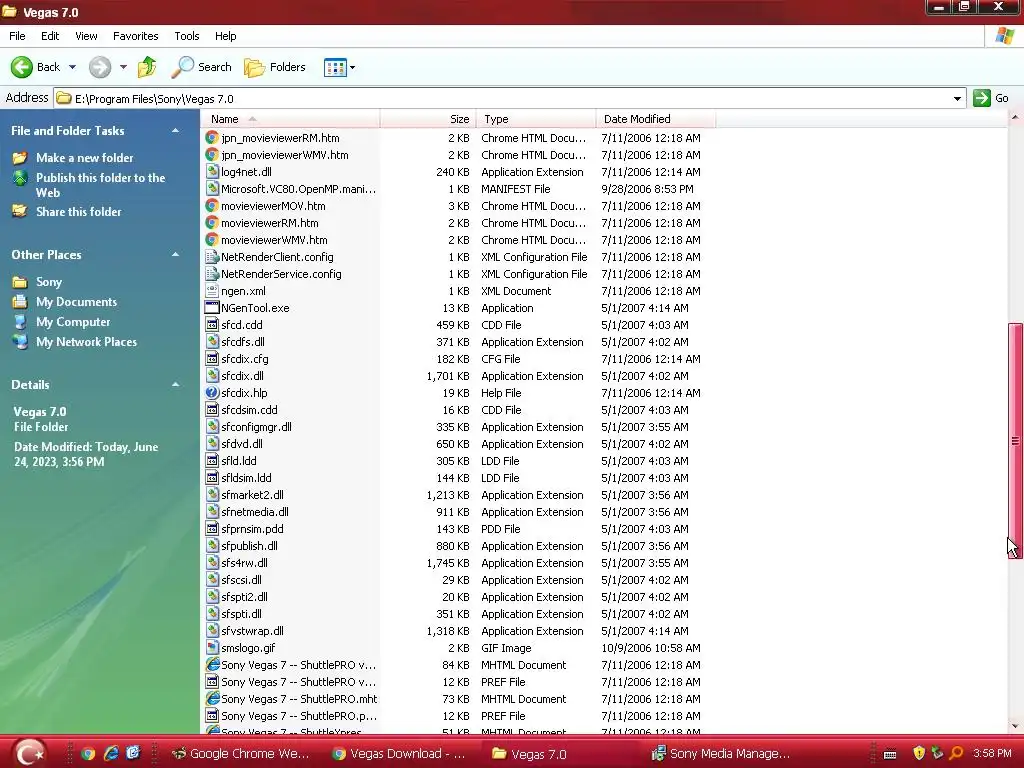Go up one folder level
Screen dimensions: 1024x768
pos(148,67)
